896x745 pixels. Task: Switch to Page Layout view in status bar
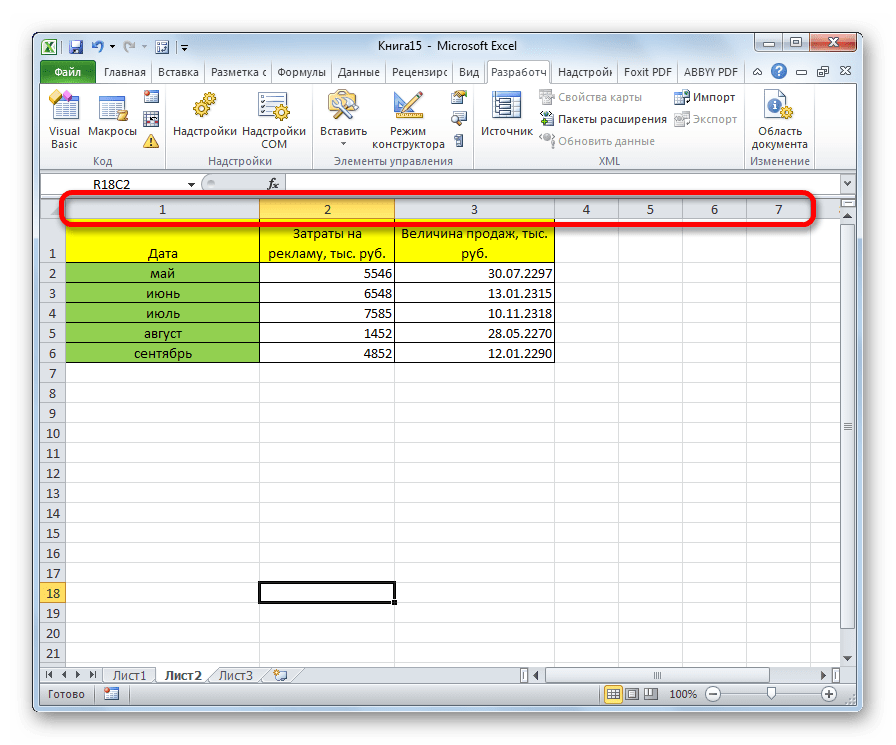click(x=632, y=694)
